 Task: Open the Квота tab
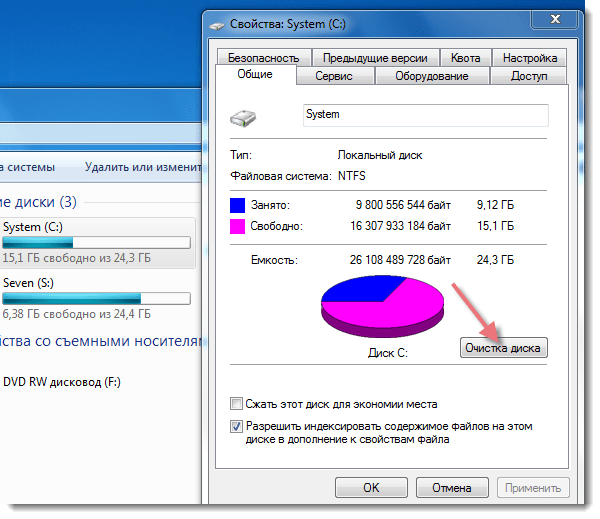point(465,58)
